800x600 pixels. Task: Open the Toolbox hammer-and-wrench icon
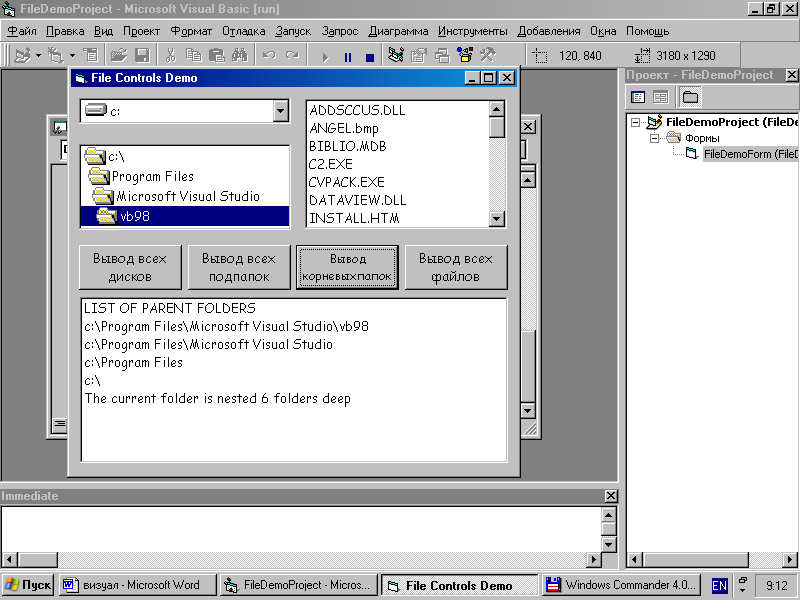pyautogui.click(x=488, y=55)
